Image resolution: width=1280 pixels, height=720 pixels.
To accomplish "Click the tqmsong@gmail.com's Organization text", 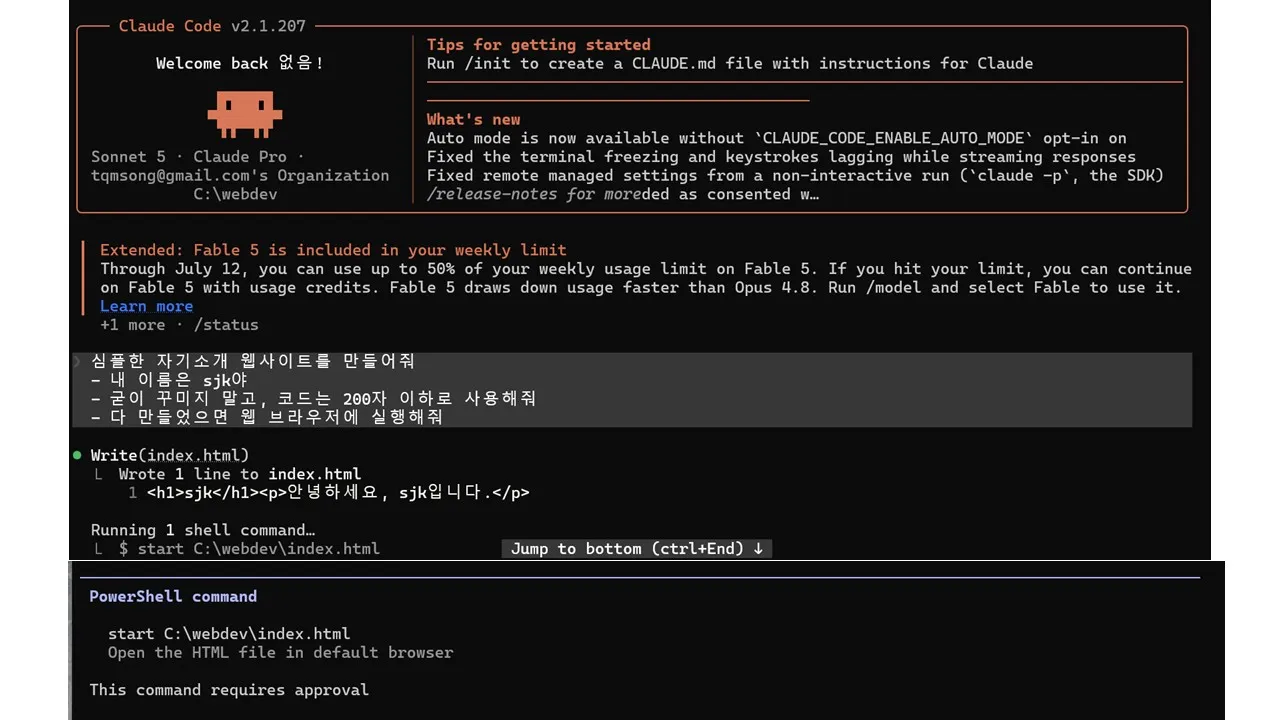I will [240, 175].
